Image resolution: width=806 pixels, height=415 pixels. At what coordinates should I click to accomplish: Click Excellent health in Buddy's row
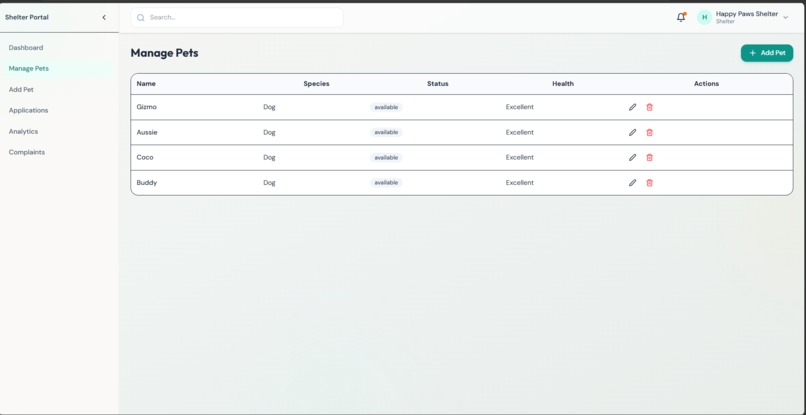click(x=520, y=183)
